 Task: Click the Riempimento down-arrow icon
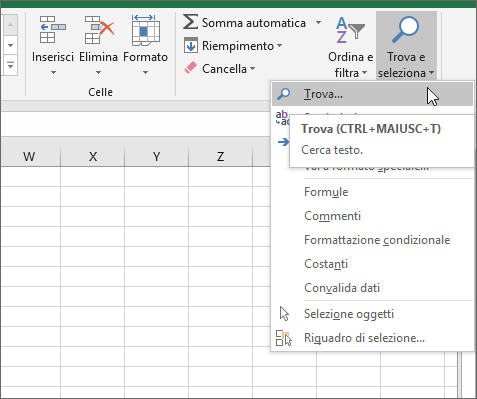click(191, 46)
